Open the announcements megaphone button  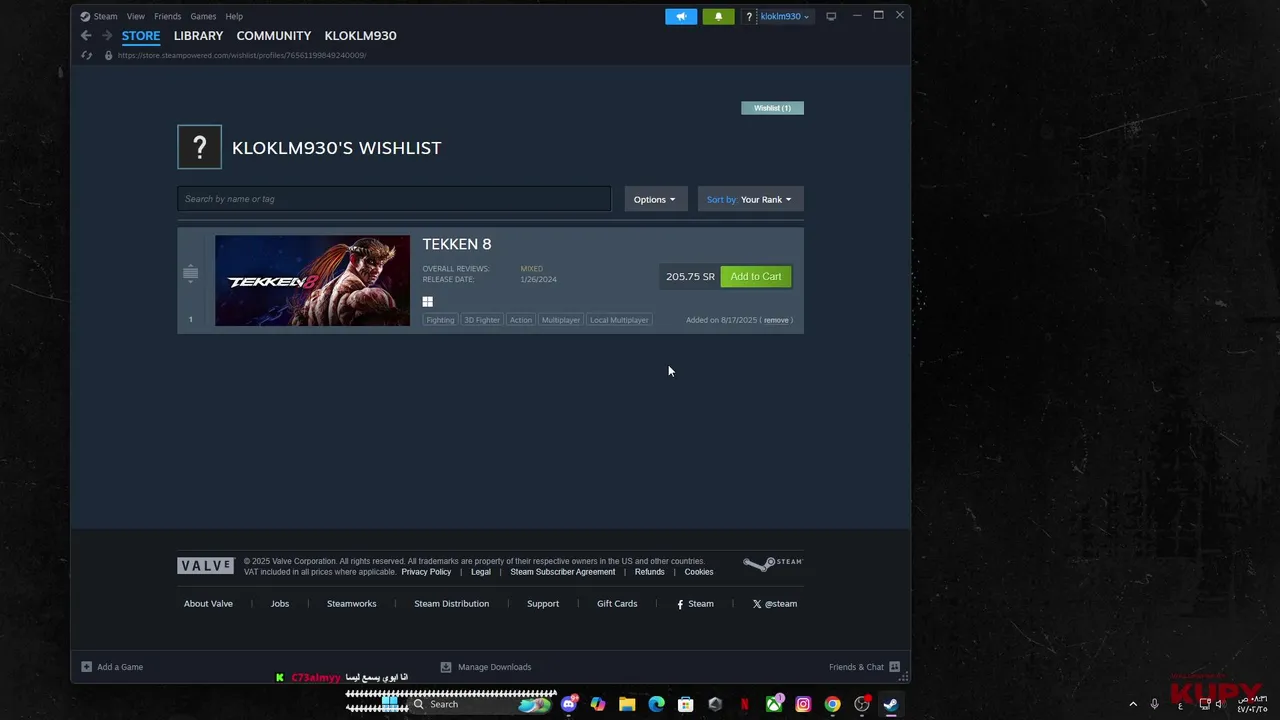(x=681, y=16)
